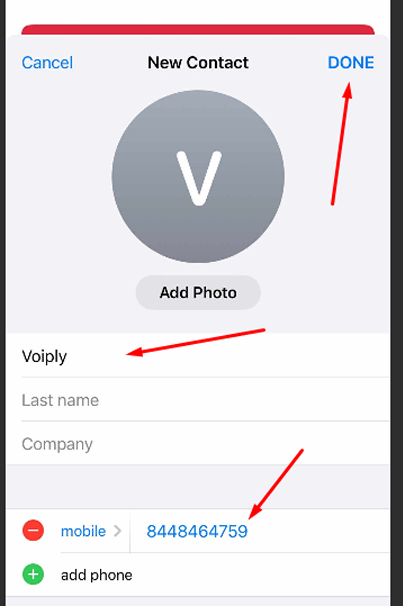Cancel the new contact creation

(47, 63)
